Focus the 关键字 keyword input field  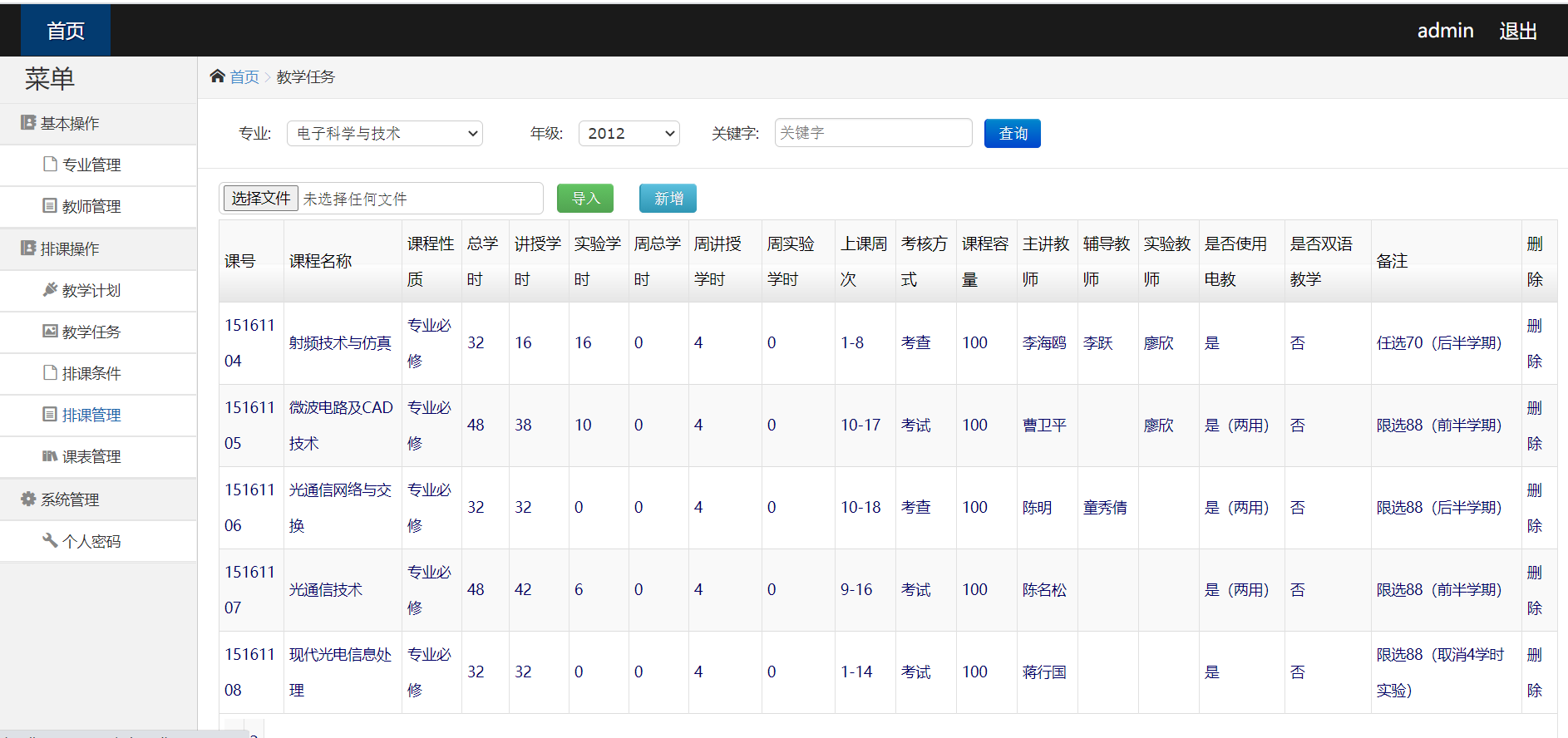pyautogui.click(x=873, y=133)
